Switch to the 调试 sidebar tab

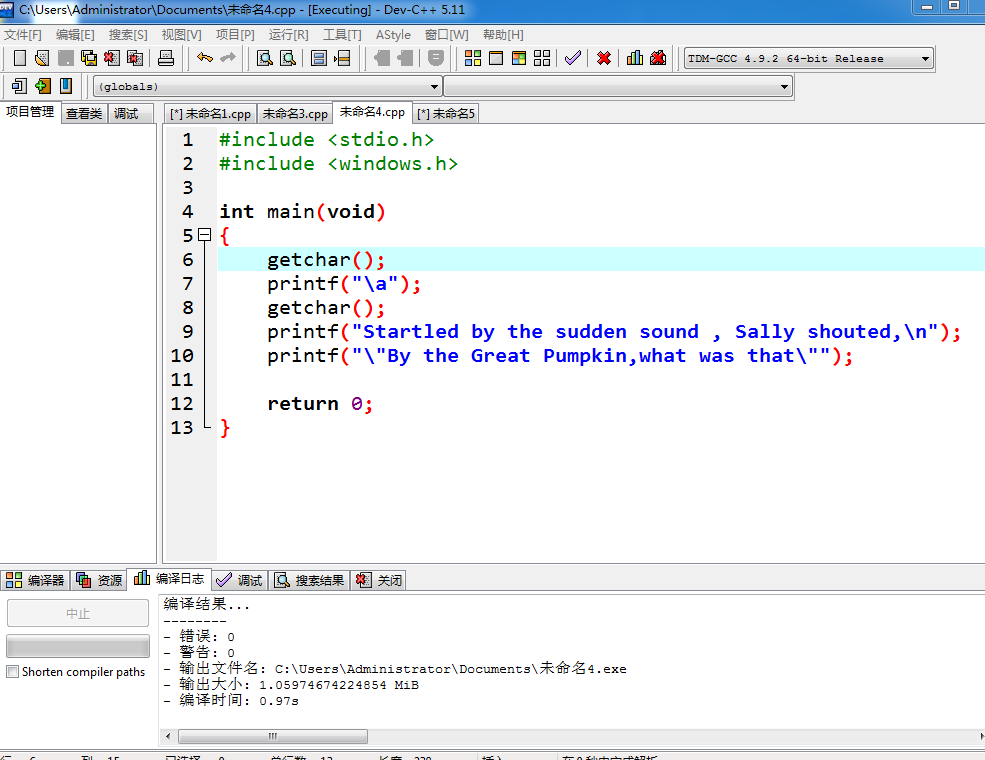click(129, 114)
